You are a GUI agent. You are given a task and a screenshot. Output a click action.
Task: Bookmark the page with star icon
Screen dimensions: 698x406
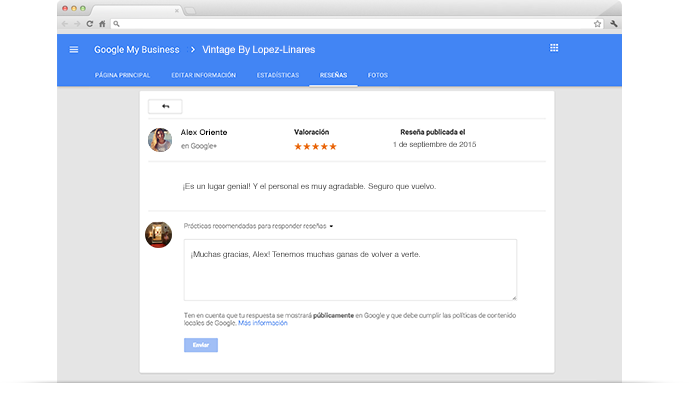point(597,24)
